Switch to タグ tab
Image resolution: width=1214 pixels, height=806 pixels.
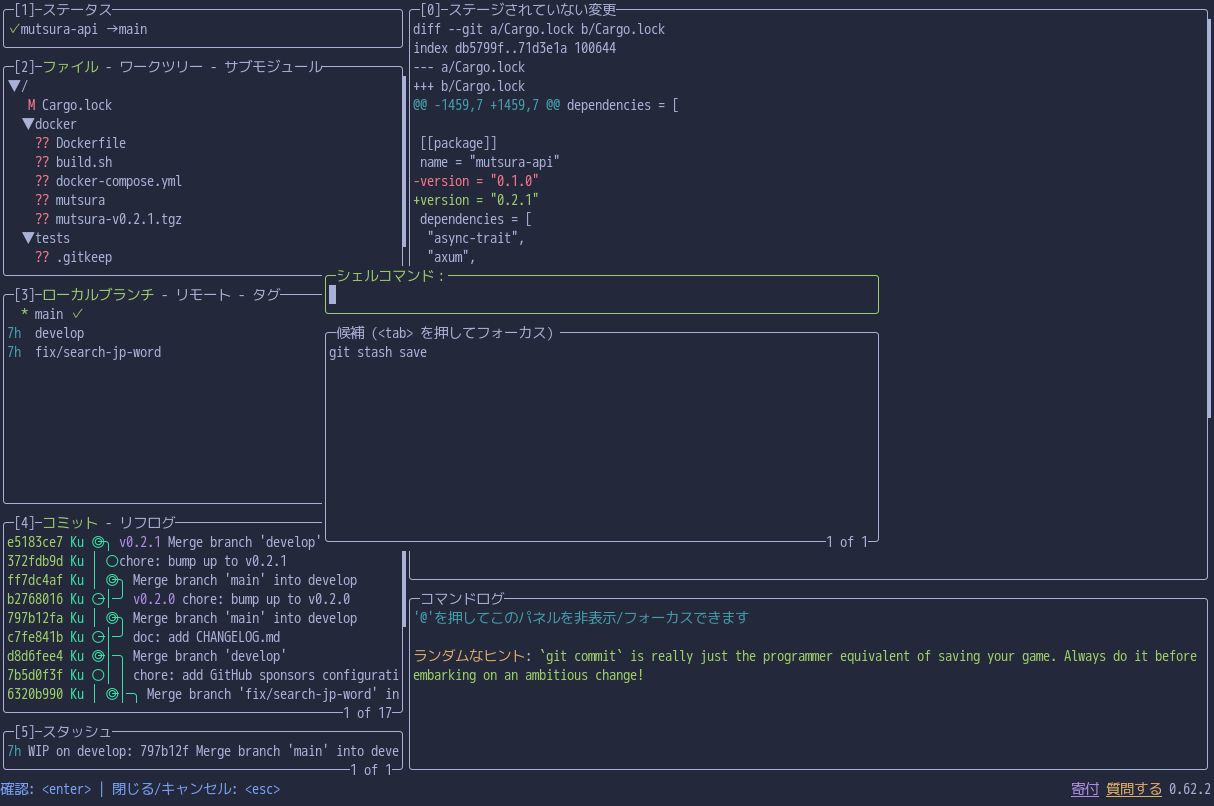click(x=266, y=295)
